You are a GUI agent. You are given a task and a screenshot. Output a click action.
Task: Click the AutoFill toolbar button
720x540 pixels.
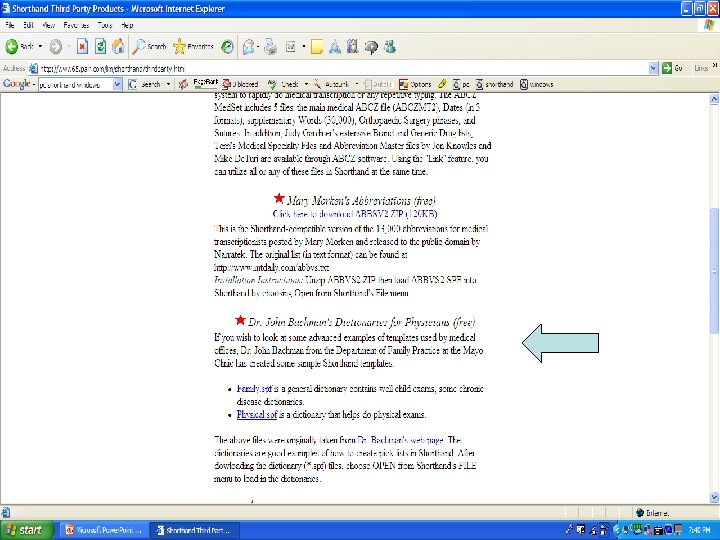pyautogui.click(x=377, y=84)
